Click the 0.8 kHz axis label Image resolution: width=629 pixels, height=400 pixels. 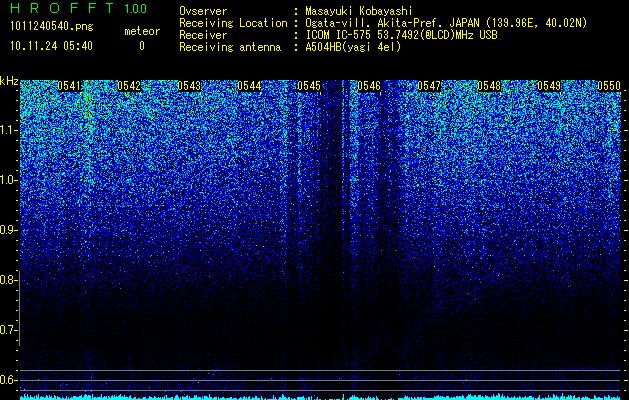point(8,280)
